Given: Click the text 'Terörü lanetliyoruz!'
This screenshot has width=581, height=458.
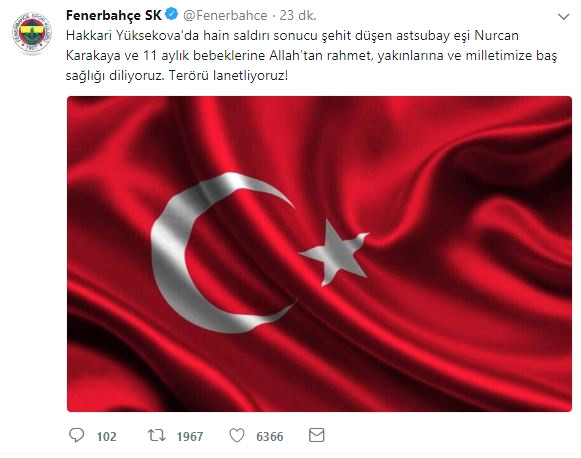Looking at the screenshot, I should (228, 76).
